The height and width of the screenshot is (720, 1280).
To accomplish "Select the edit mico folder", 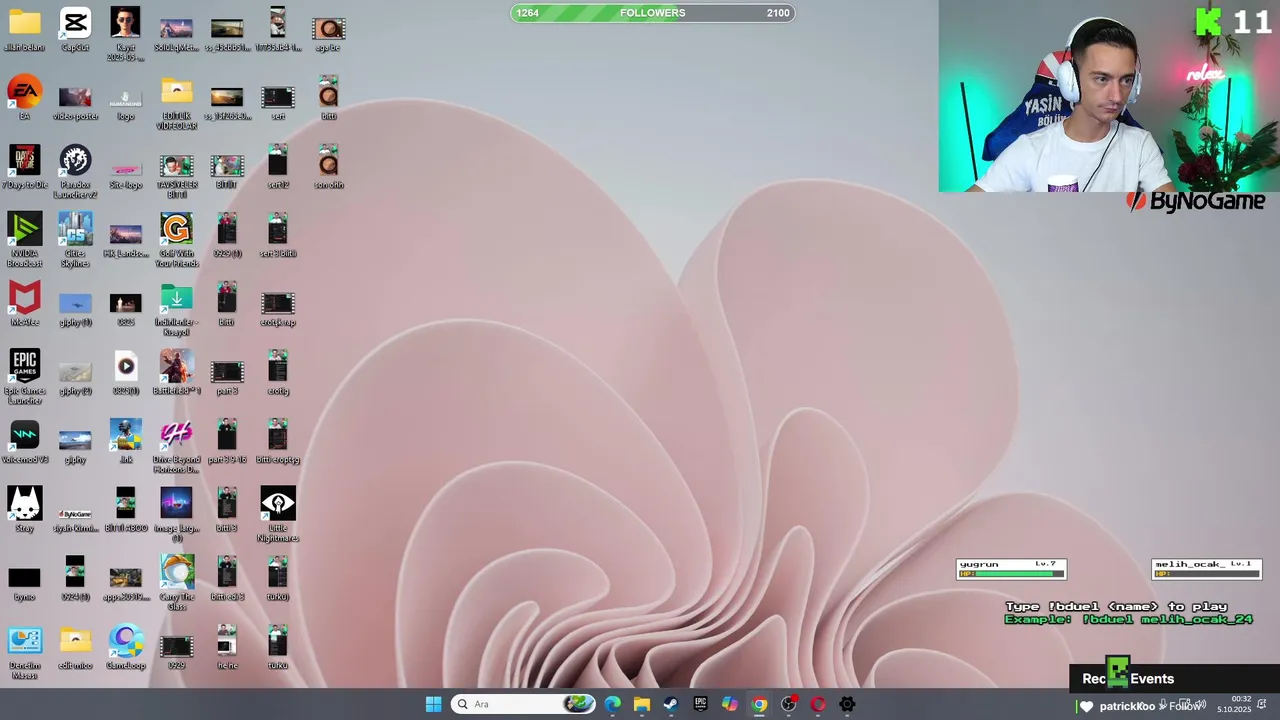I will tap(75, 647).
